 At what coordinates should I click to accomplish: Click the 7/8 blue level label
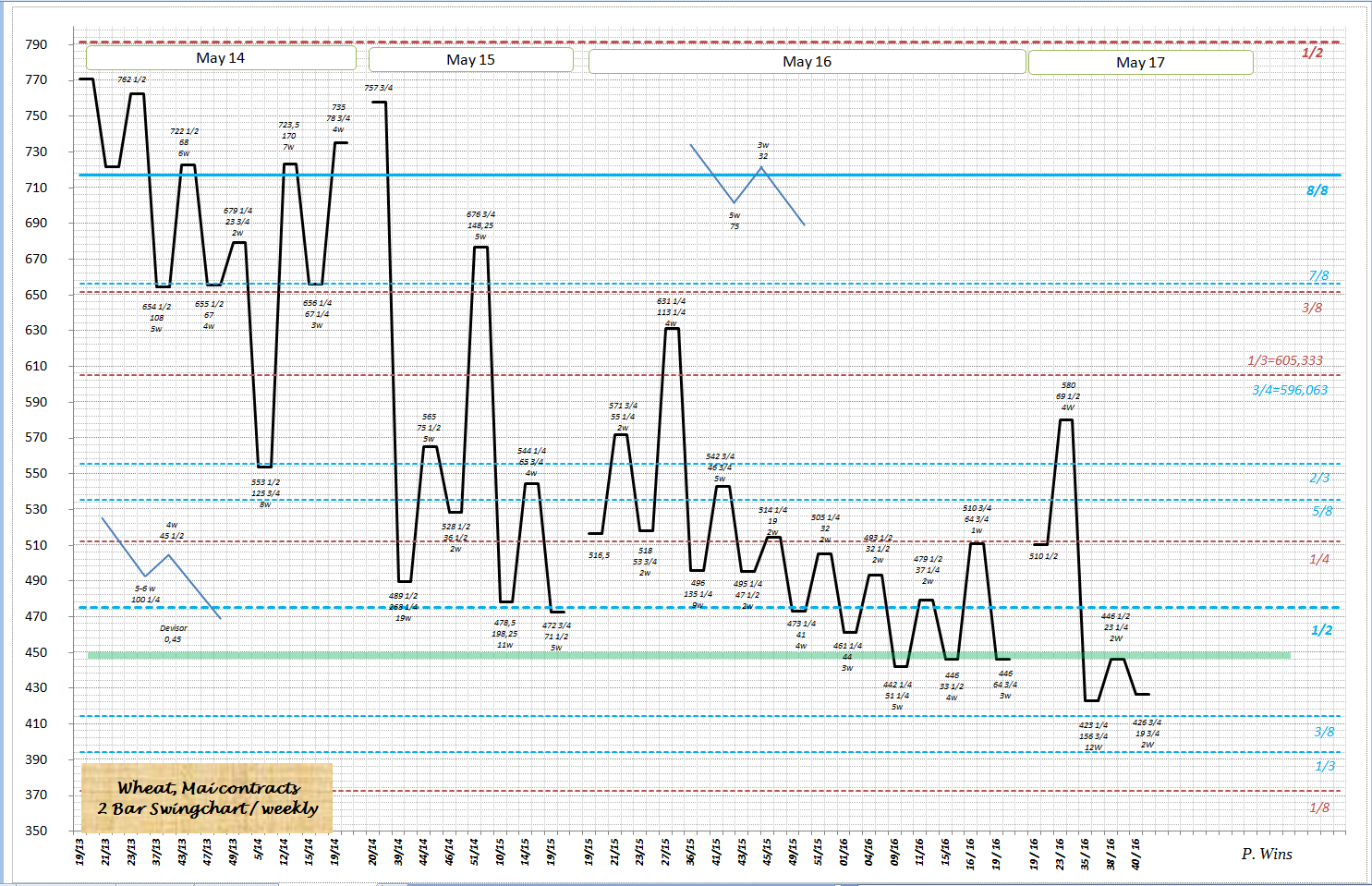point(1318,276)
